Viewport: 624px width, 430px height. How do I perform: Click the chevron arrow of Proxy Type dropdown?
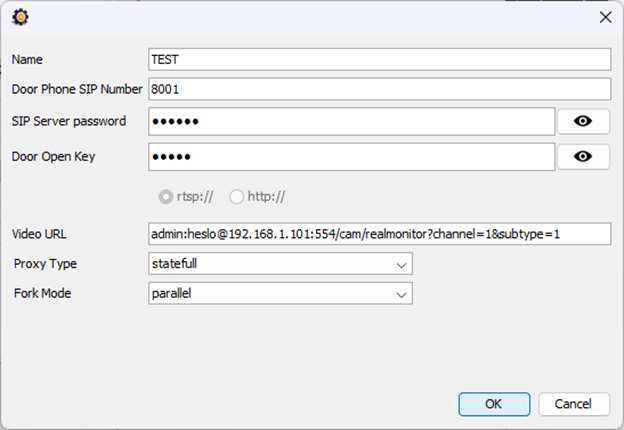(402, 265)
